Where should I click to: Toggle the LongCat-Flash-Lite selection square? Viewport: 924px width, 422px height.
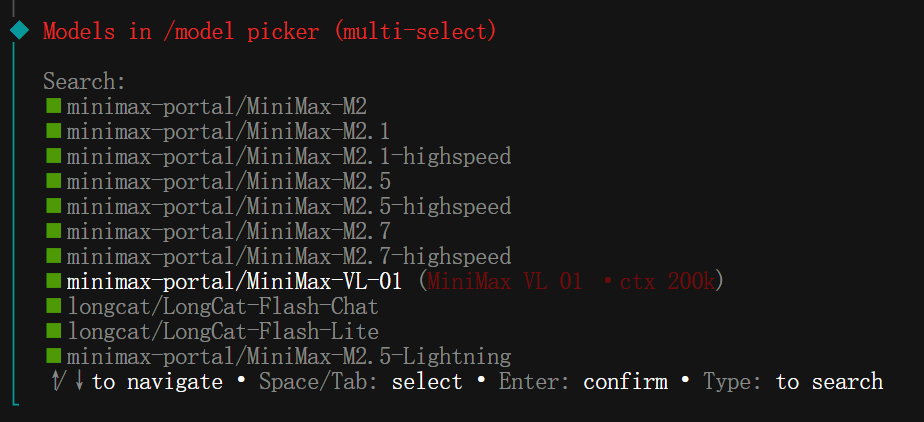pyautogui.click(x=53, y=331)
